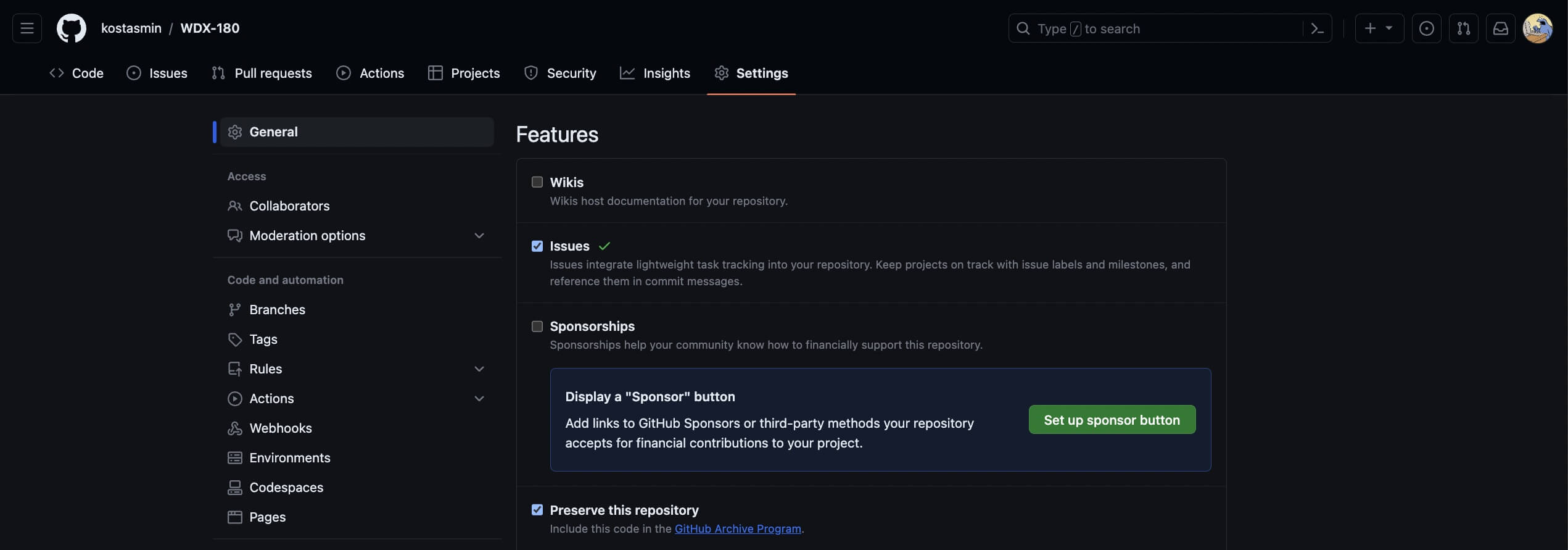
Task: Open the kostasmin profile link
Action: pos(131,28)
